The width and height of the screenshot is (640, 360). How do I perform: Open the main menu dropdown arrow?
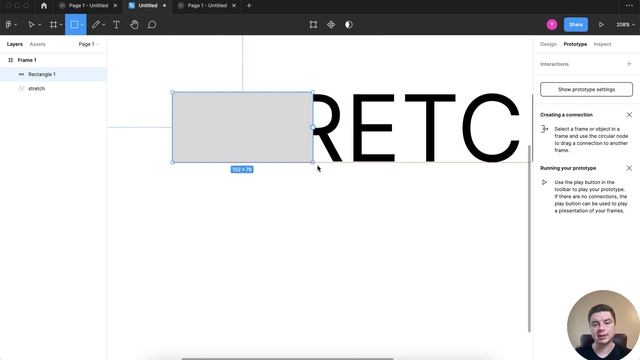pyautogui.click(x=16, y=25)
